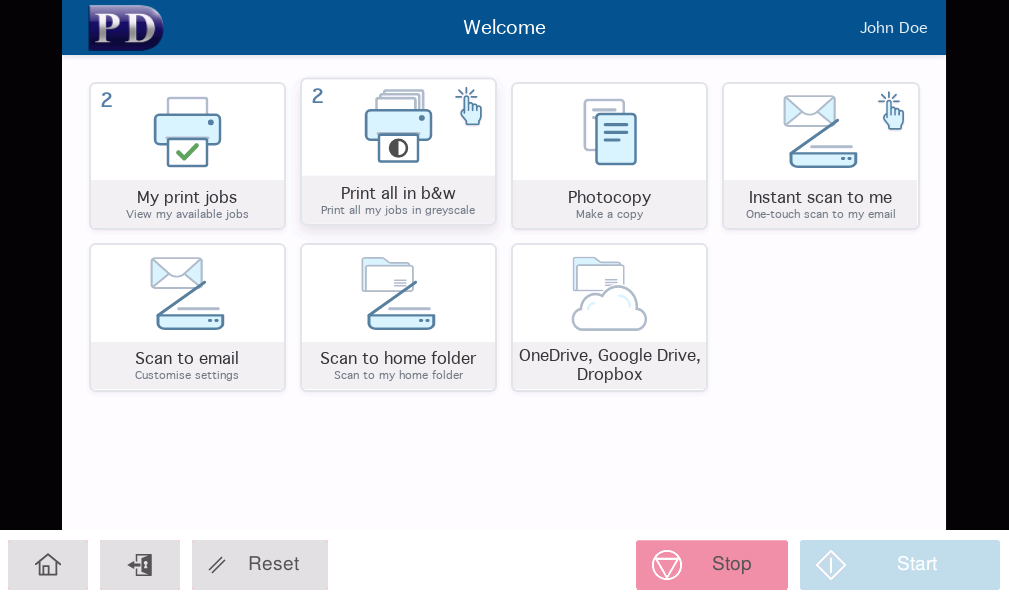Click the job count 2 on My print jobs
Viewport: 1009px width, 593px height.
pyautogui.click(x=107, y=100)
